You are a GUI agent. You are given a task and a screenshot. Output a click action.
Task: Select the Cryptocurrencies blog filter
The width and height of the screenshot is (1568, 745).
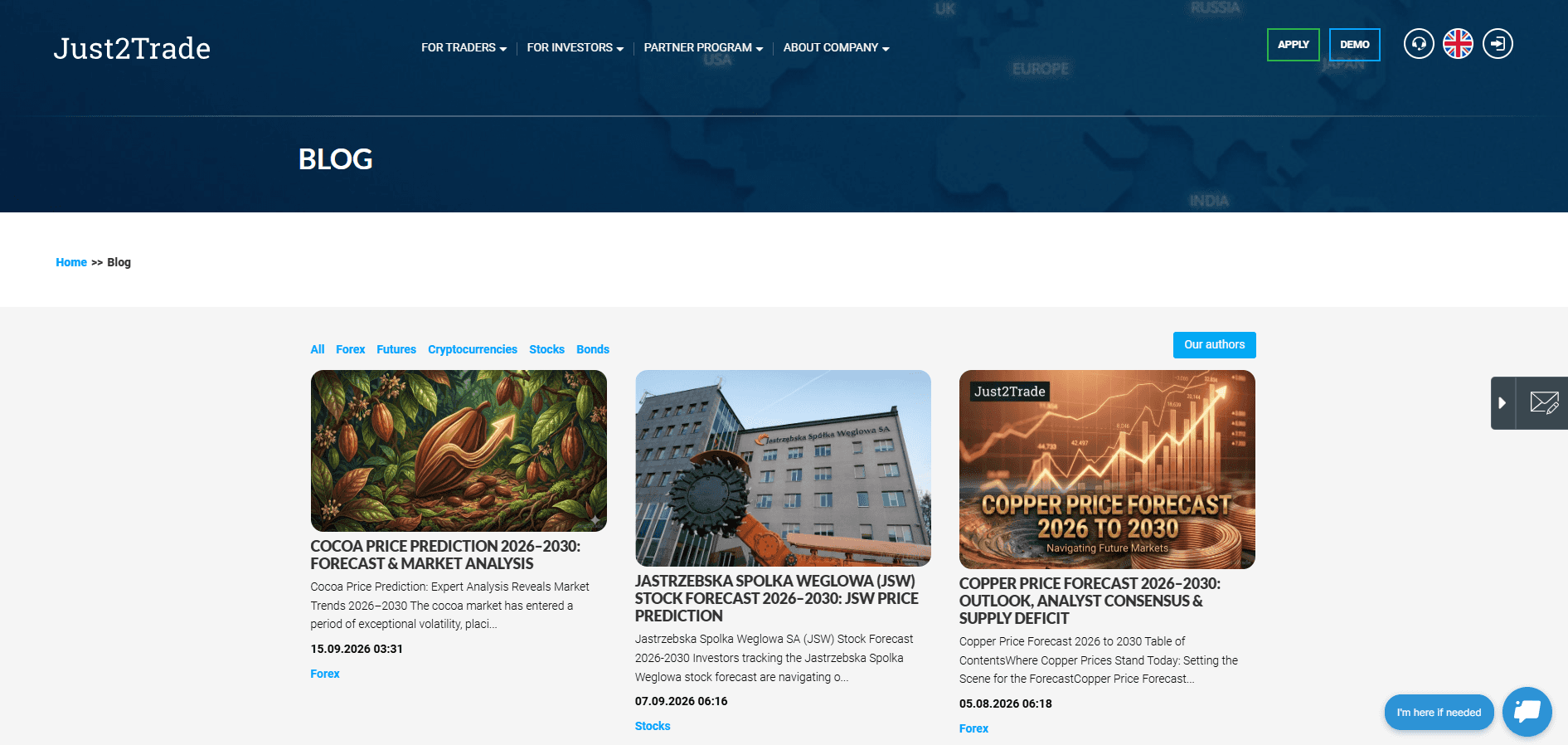point(473,349)
